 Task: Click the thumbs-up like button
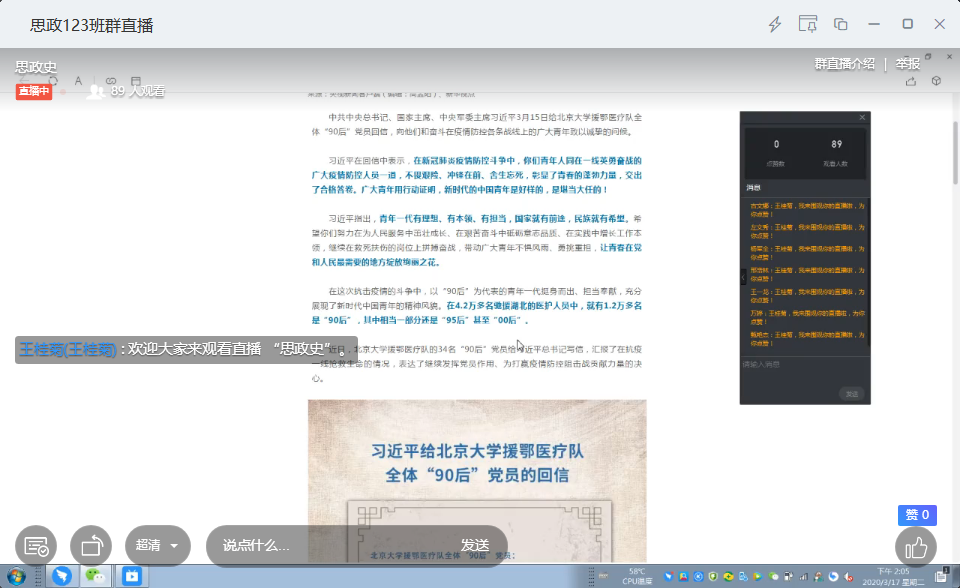point(916,547)
